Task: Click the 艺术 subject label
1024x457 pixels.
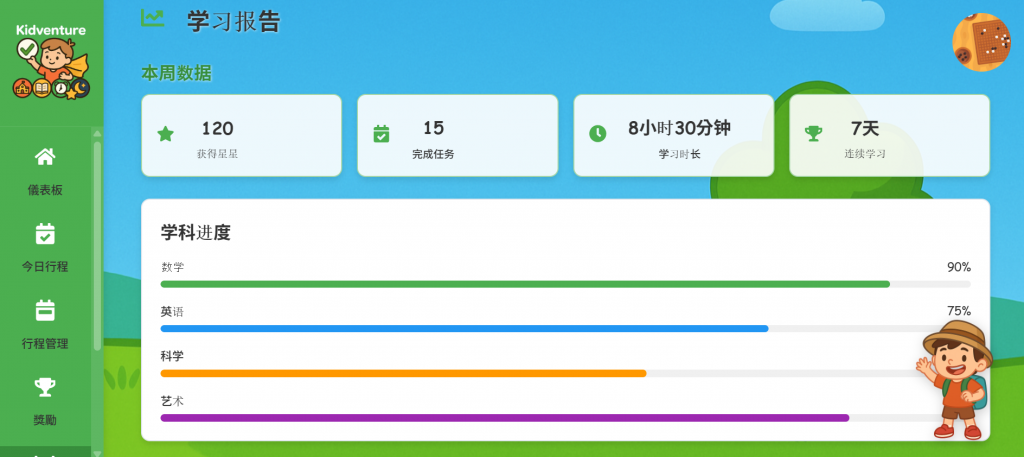Action: (172, 401)
